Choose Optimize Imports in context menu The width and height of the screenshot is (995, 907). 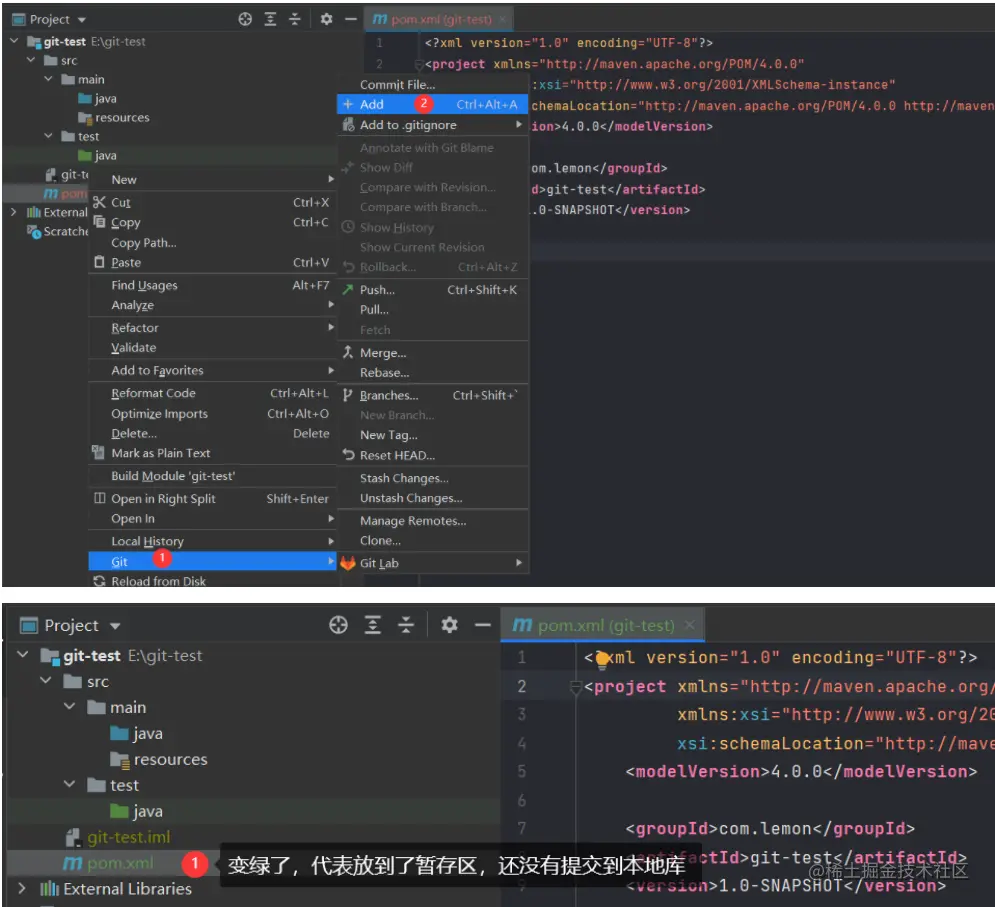click(x=213, y=414)
